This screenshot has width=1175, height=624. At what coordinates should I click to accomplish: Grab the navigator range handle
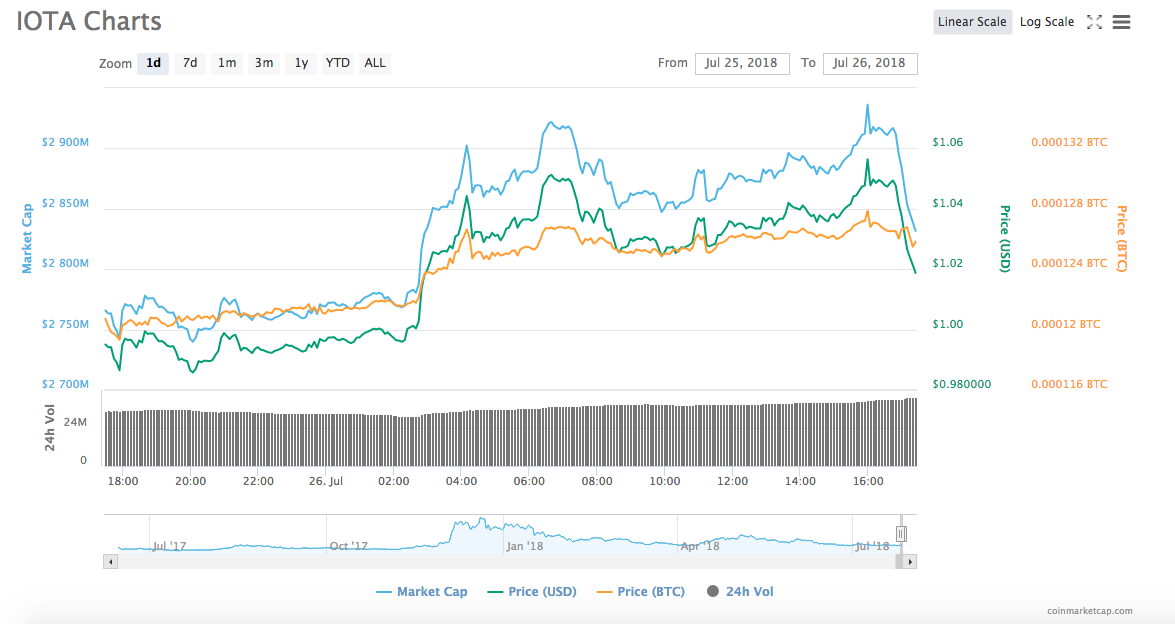click(901, 533)
